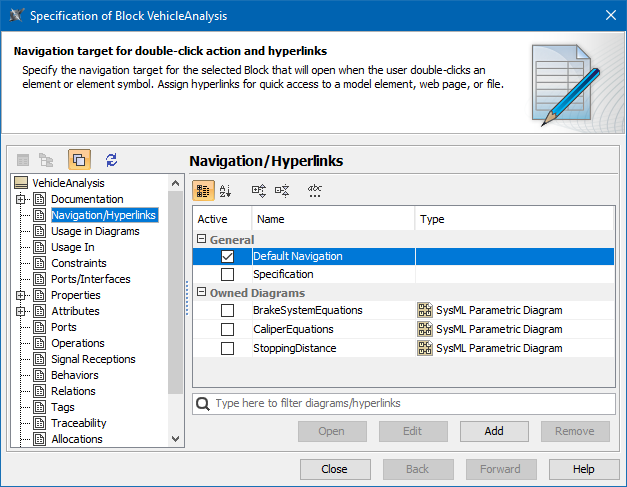The image size is (627, 487).
Task: Click the collapse all groups icon
Action: (x=282, y=190)
